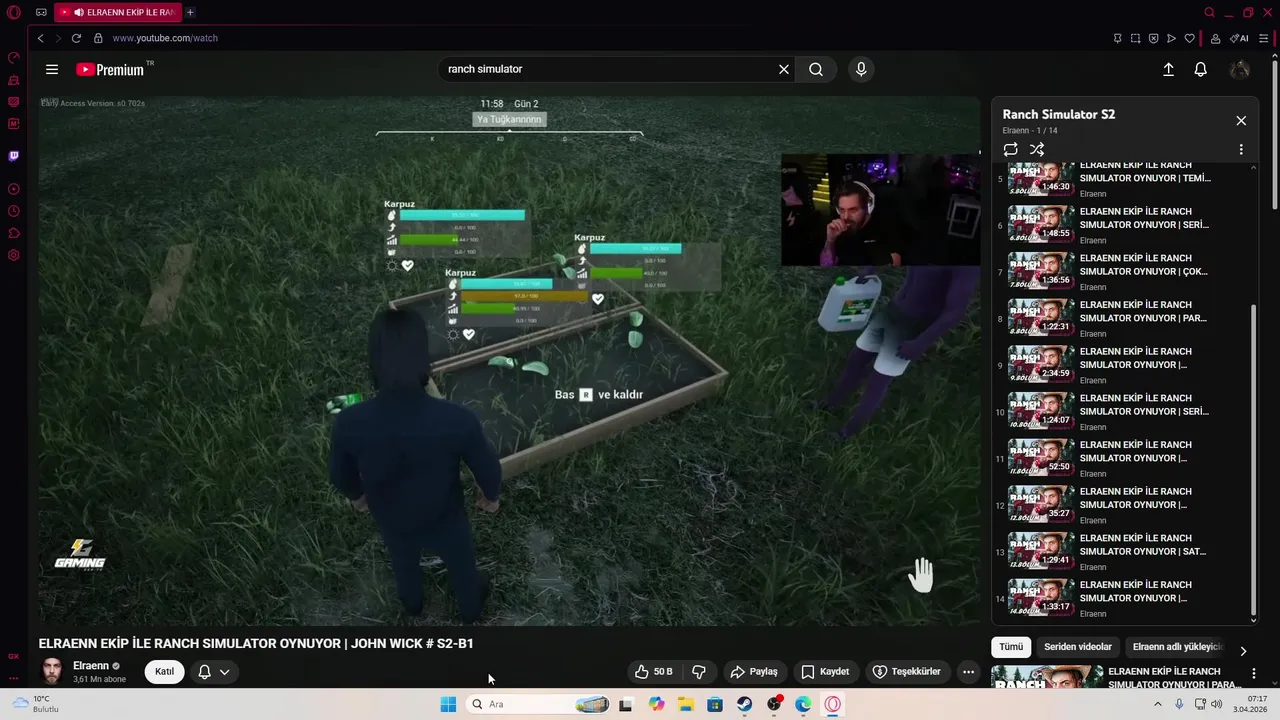This screenshot has width=1280, height=720.
Task: Show hidden system tray icons
Action: point(1158,704)
